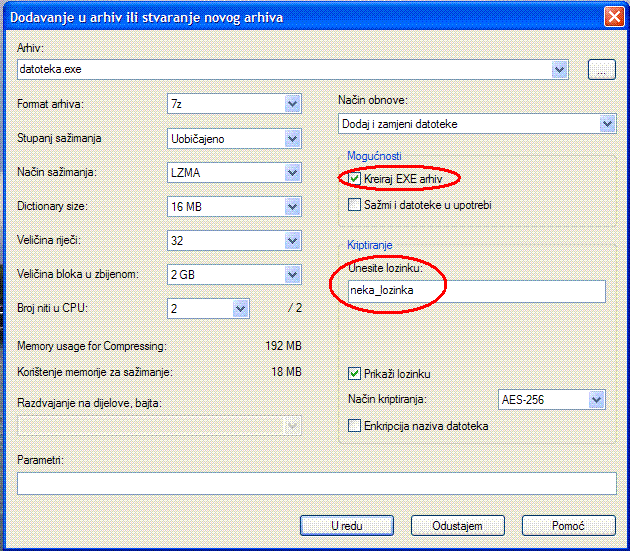This screenshot has height=558, width=630.
Task: Click the password field Unesite lozinku
Action: [x=475, y=290]
